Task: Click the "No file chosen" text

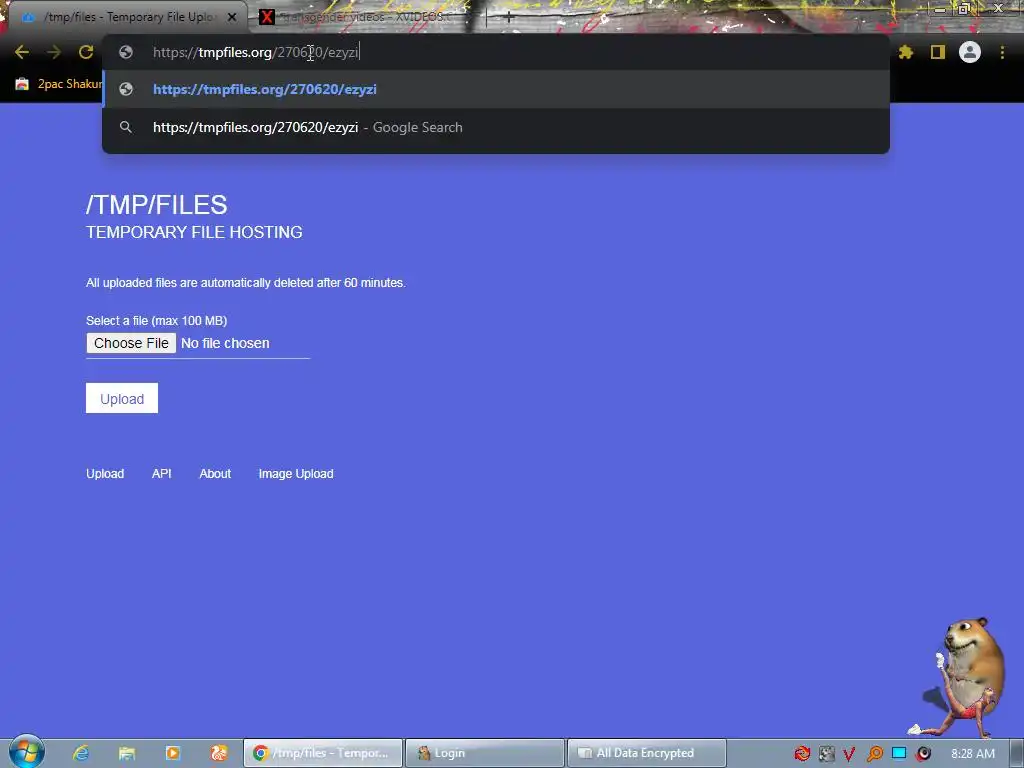Action: click(x=225, y=343)
